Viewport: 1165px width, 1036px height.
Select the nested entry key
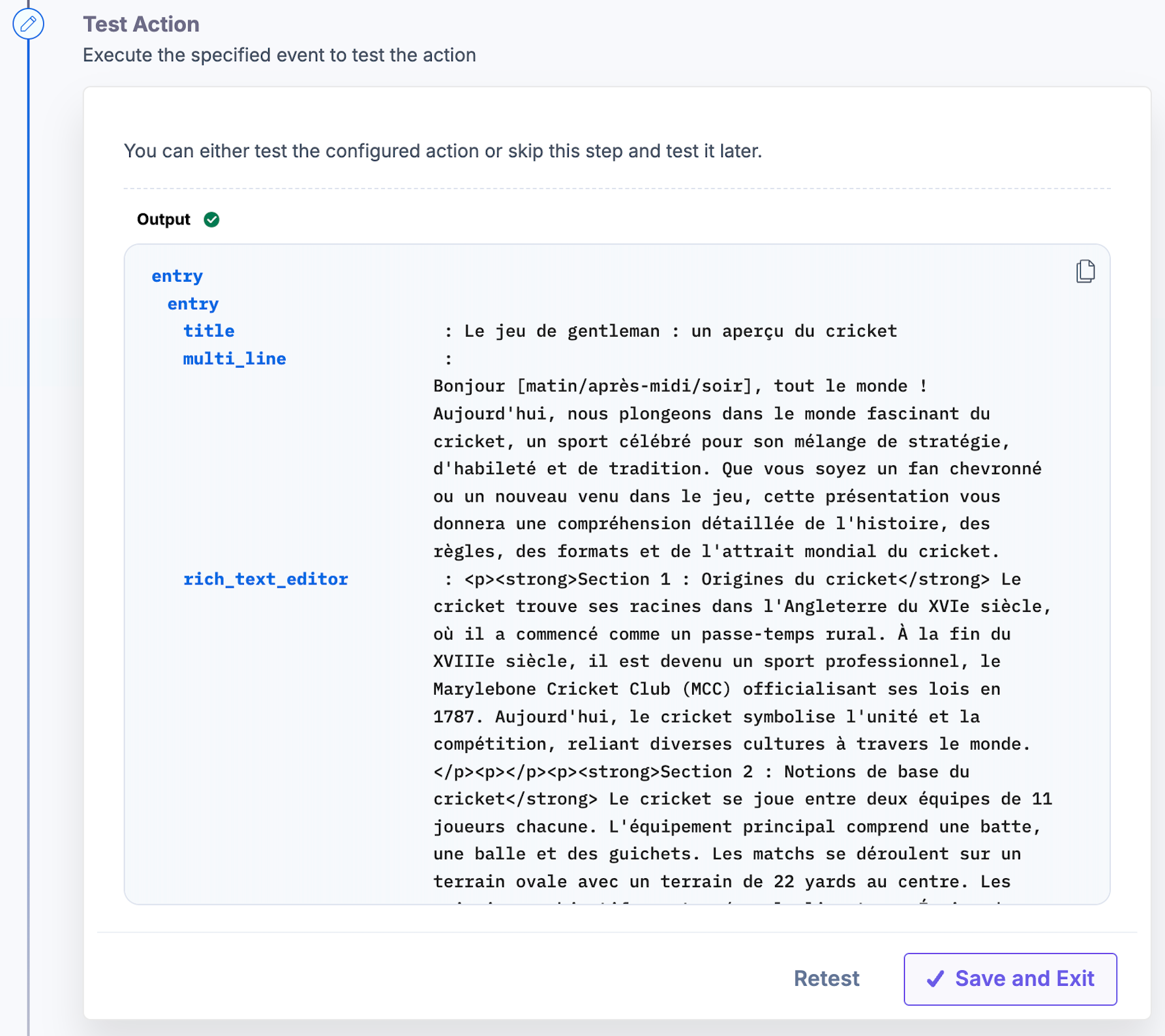click(x=192, y=304)
